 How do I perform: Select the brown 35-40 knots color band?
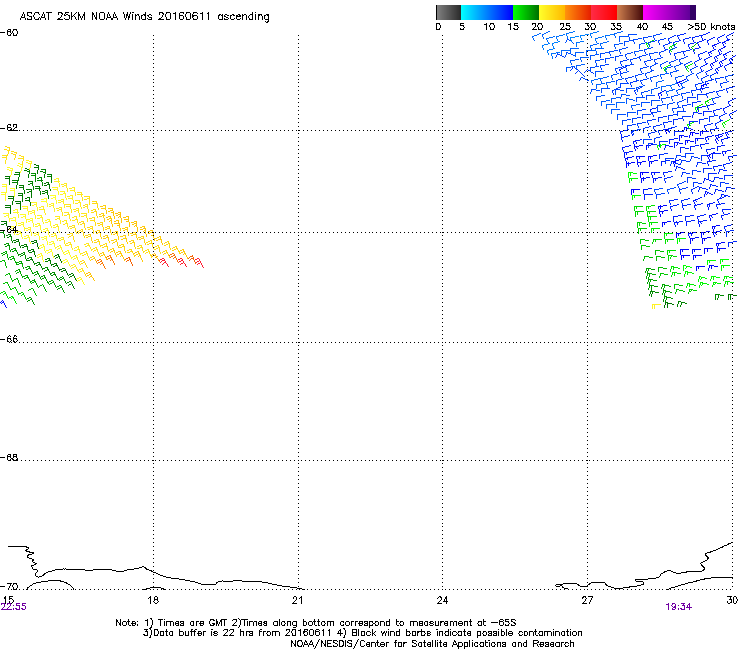point(630,12)
